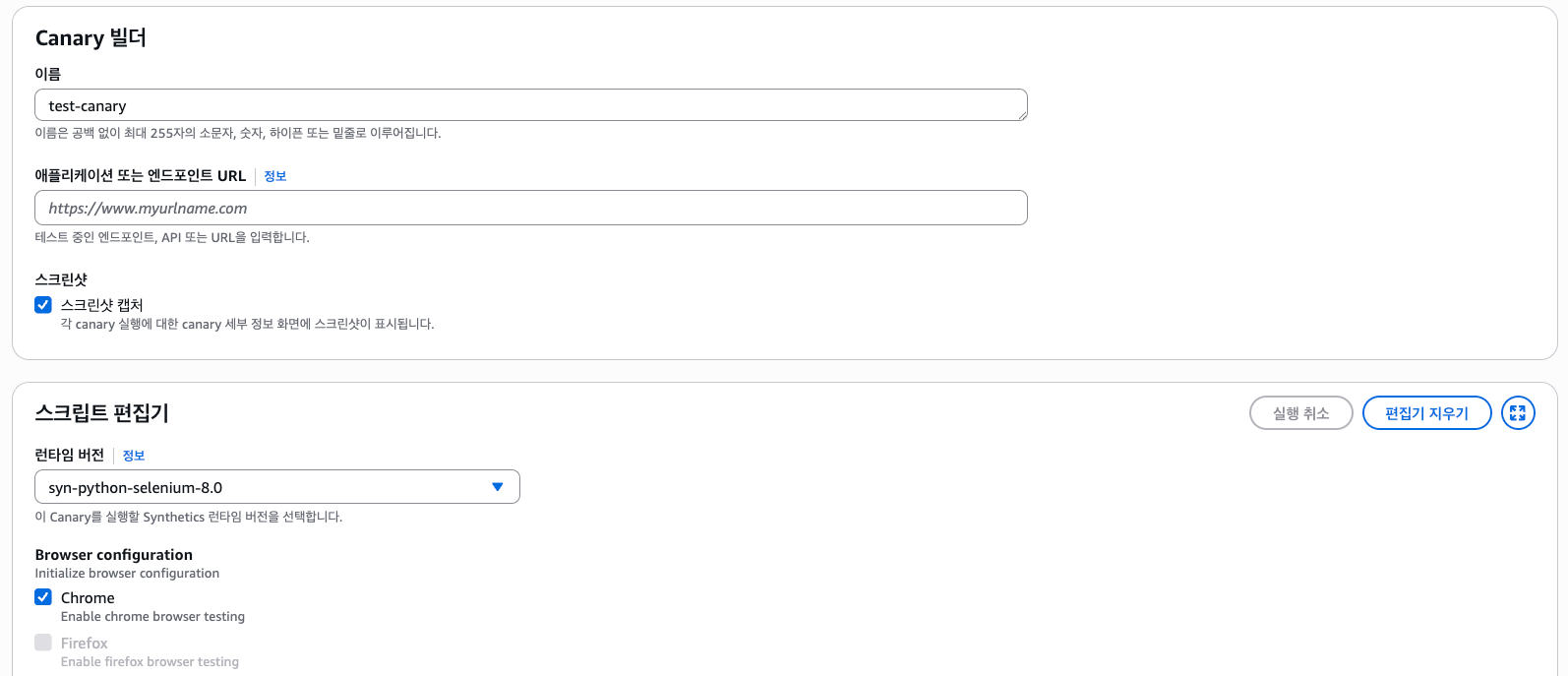Click the 스크립트 편집기 heading
The image size is (1568, 676).
102,413
